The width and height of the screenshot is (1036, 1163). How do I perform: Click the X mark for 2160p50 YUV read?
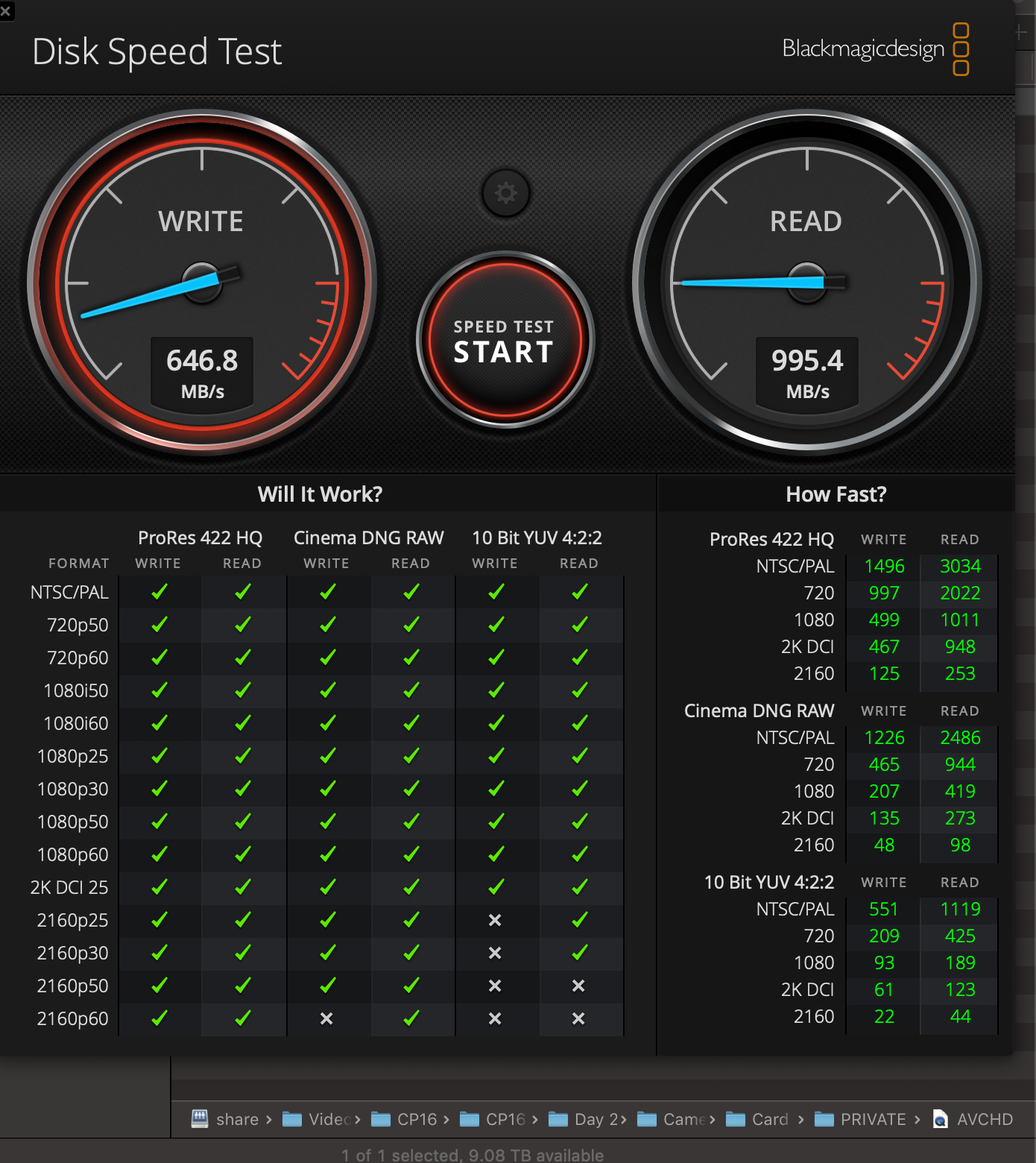pyautogui.click(x=578, y=986)
